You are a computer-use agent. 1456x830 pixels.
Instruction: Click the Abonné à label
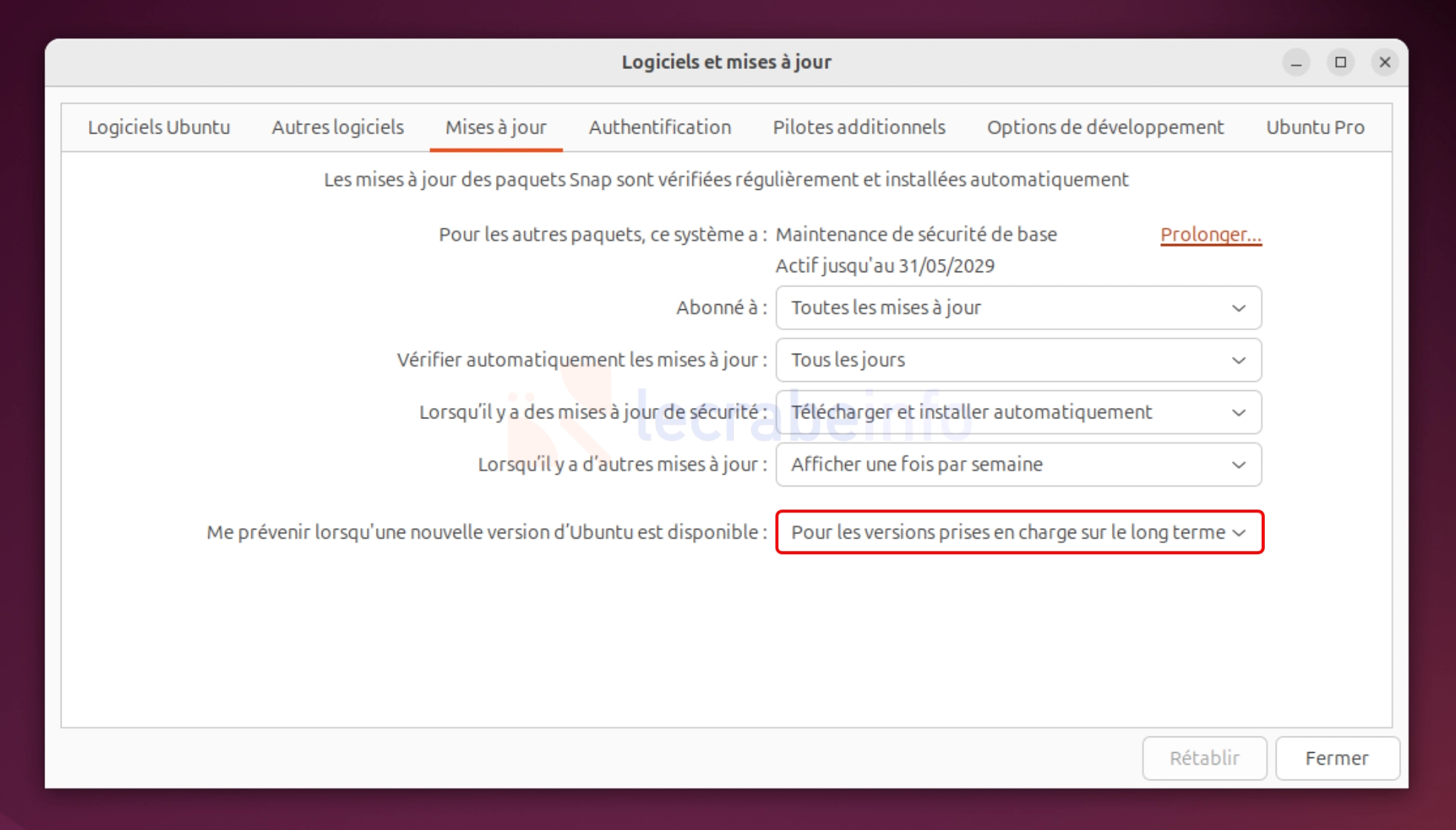721,308
